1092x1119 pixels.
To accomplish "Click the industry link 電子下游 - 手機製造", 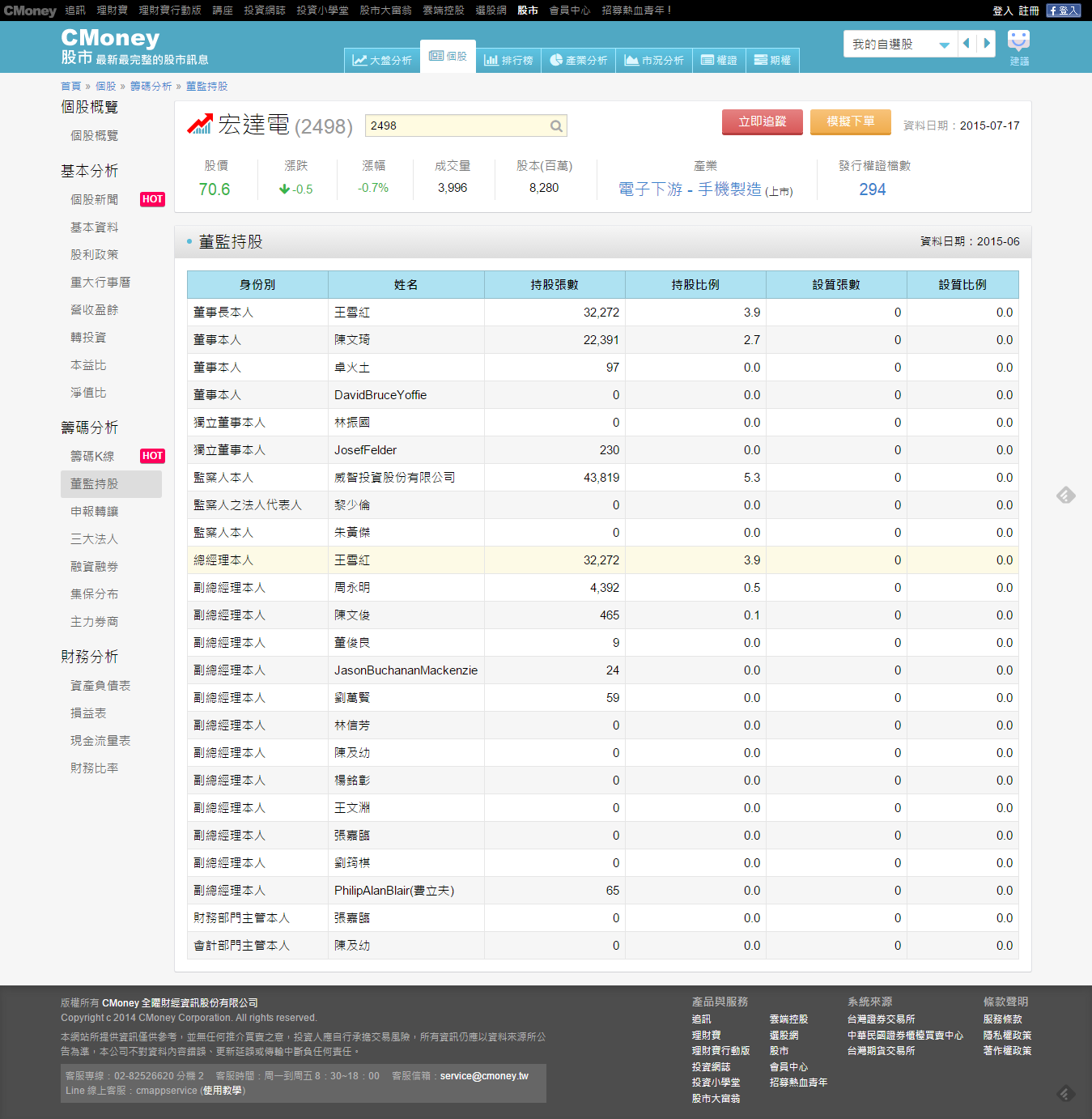I will click(690, 189).
